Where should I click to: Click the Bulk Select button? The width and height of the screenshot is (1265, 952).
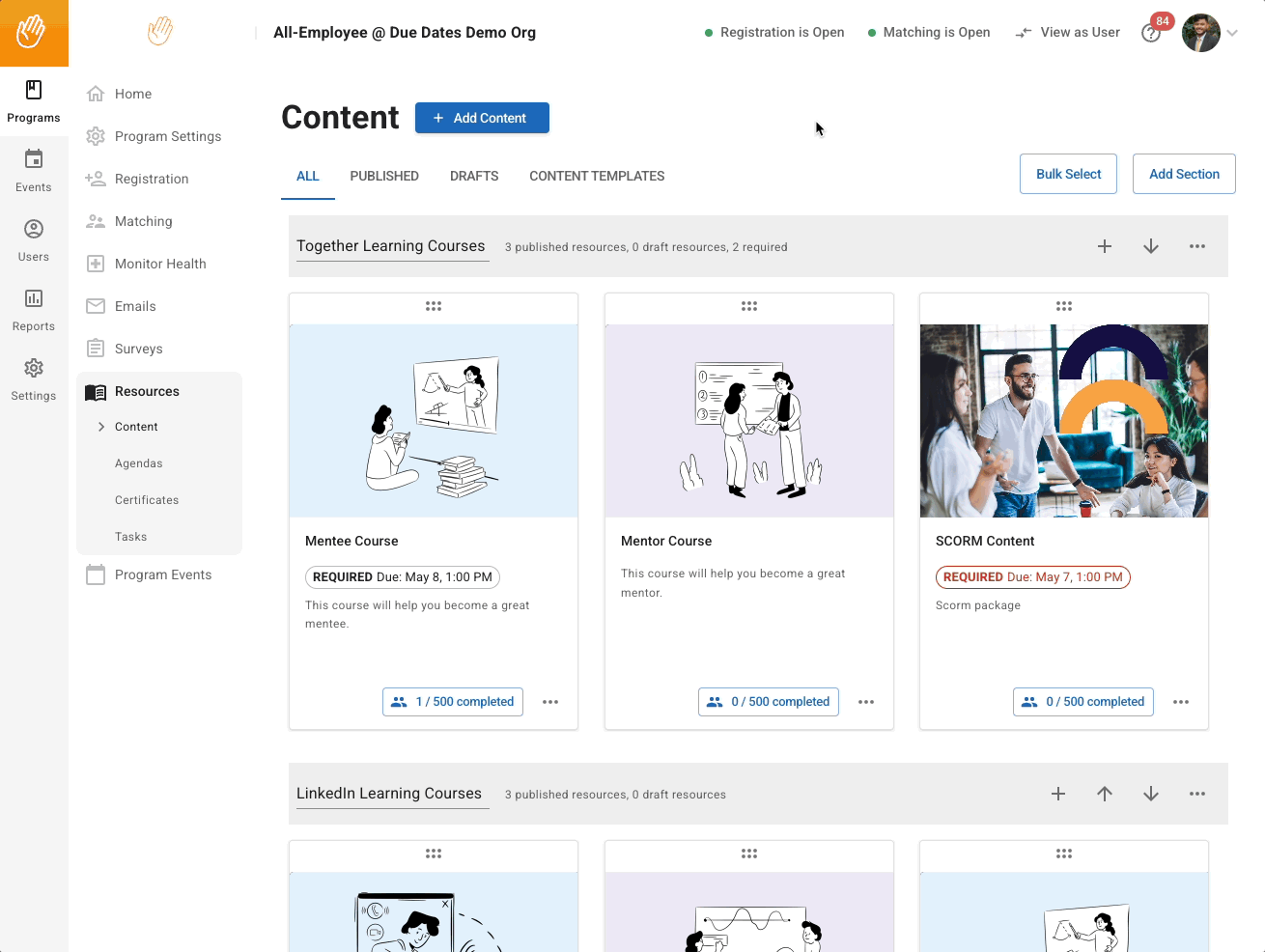(x=1068, y=174)
